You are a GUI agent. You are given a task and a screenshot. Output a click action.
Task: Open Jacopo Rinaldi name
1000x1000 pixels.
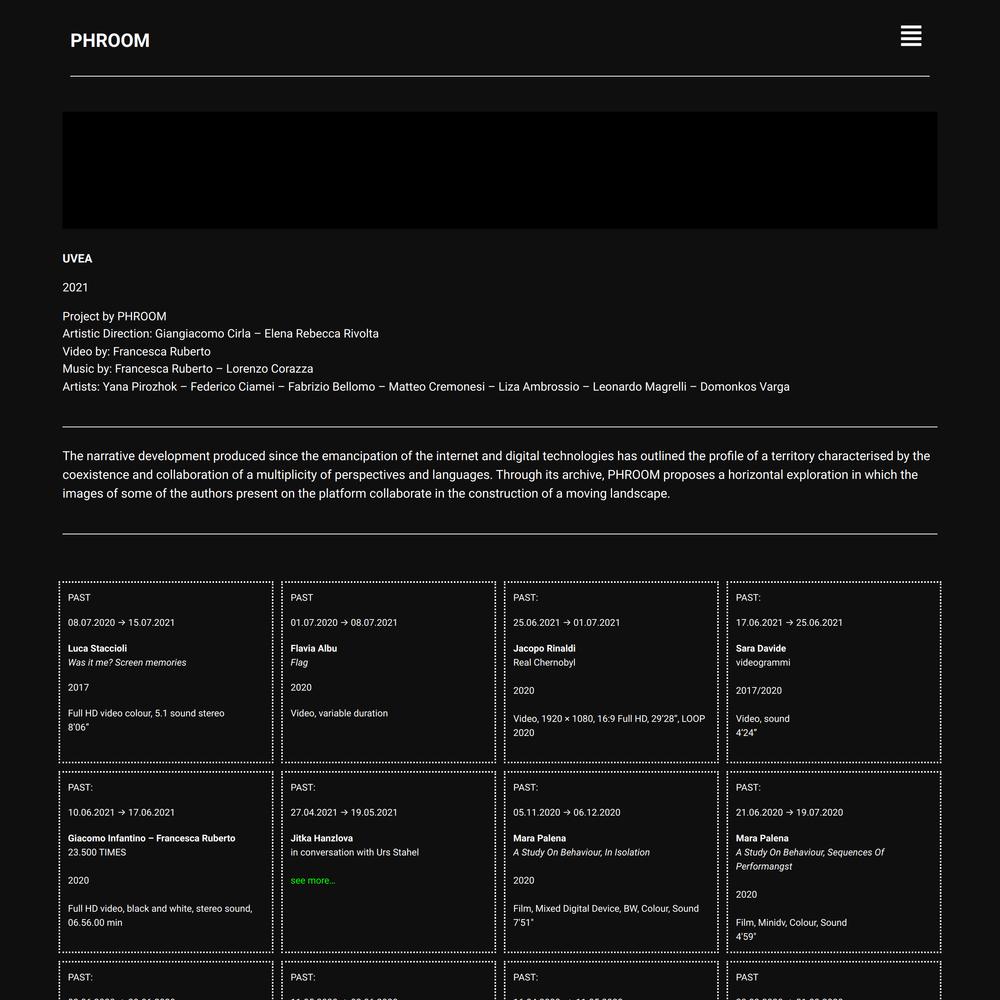(544, 648)
